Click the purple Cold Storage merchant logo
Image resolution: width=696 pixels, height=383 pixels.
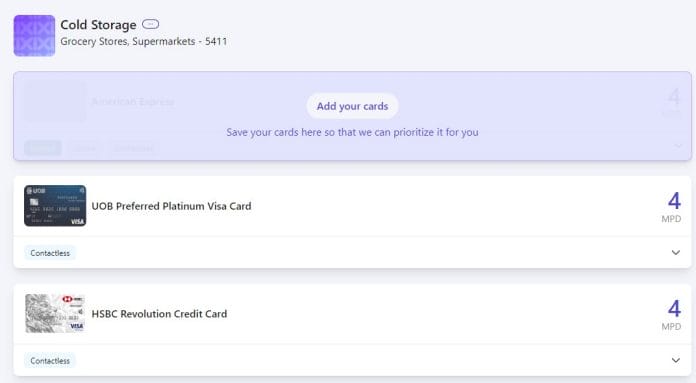point(34,36)
